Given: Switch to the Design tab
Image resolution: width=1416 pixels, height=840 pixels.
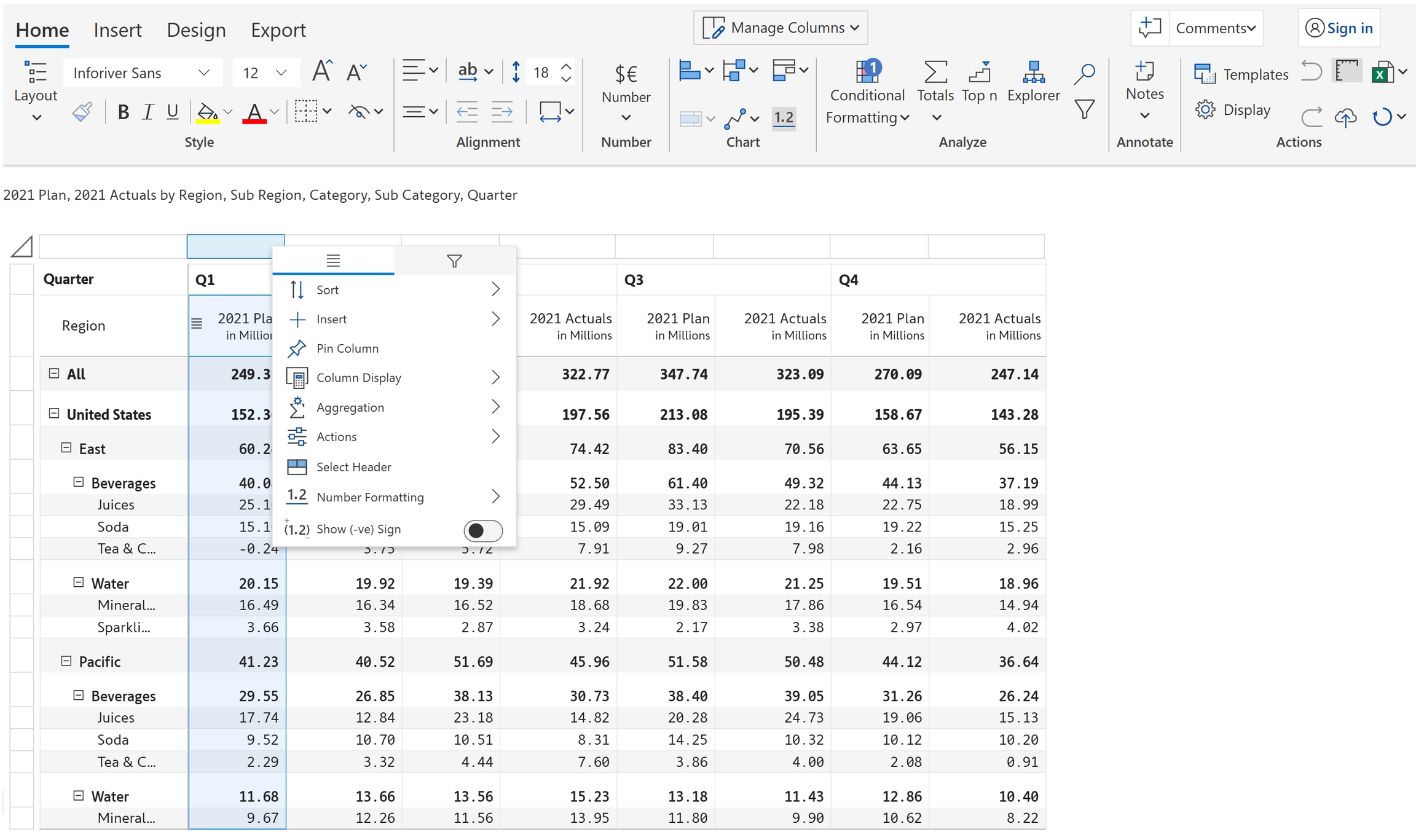Looking at the screenshot, I should point(196,29).
